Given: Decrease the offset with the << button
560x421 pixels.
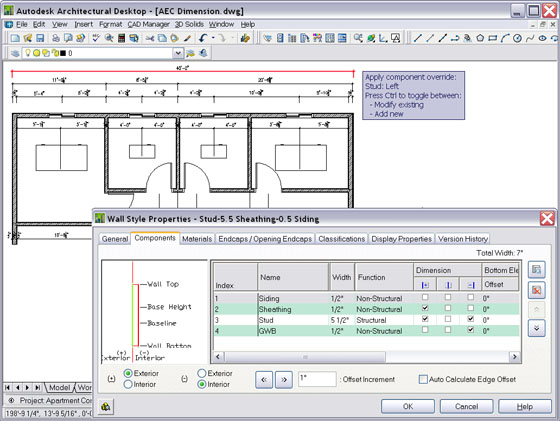Looking at the screenshot, I should pos(264,379).
